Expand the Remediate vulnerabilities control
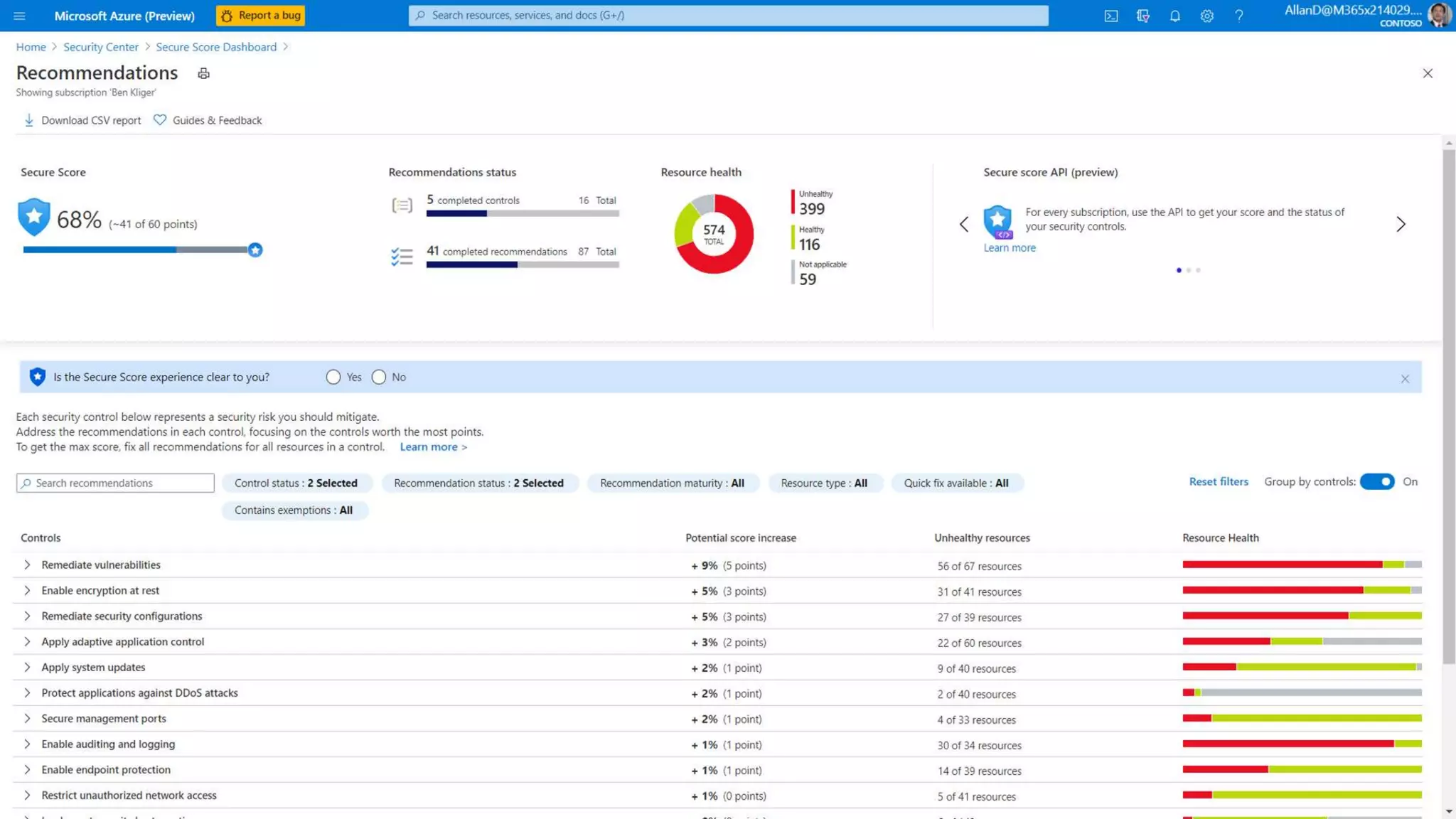This screenshot has height=819, width=1456. tap(27, 565)
